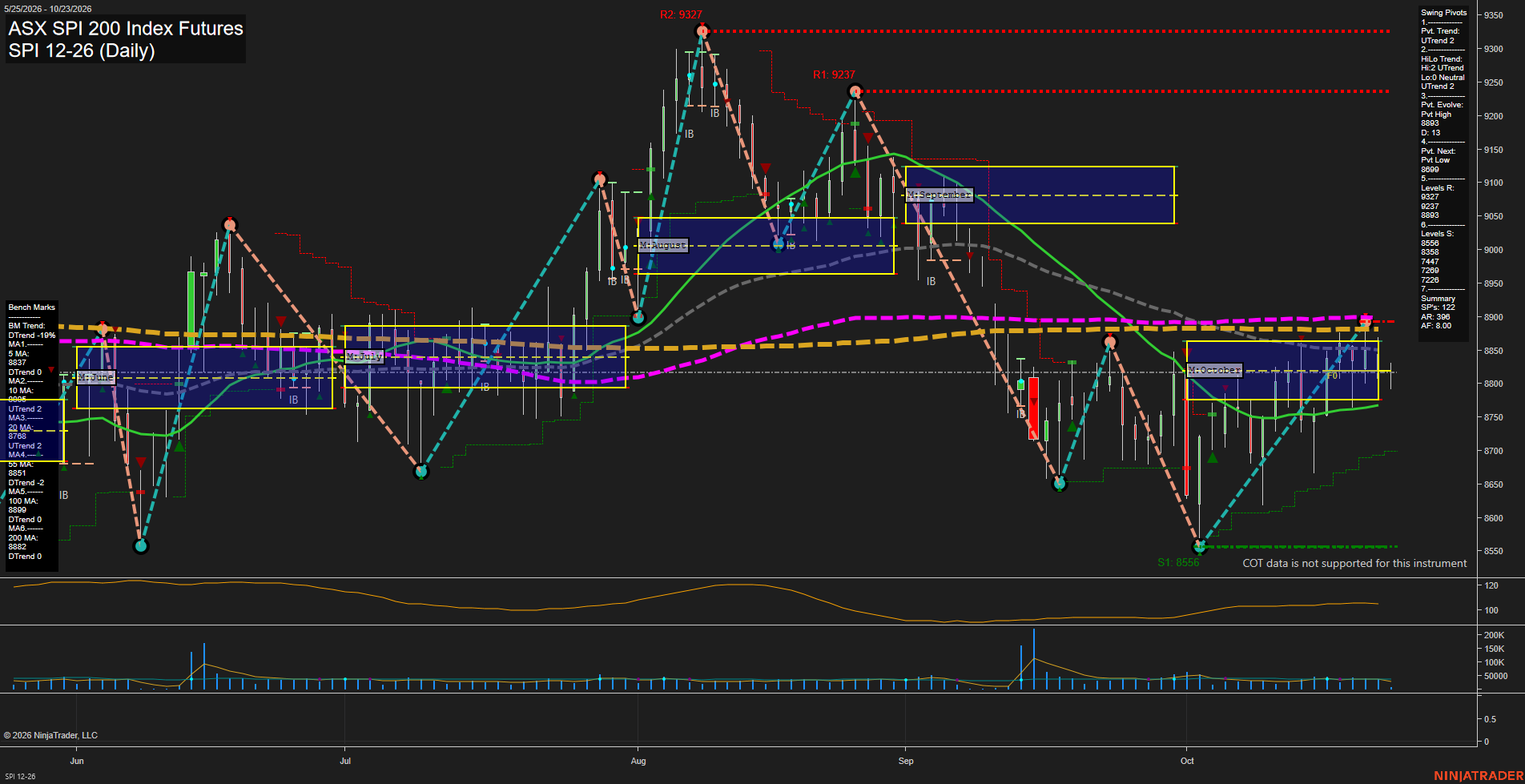Click the Bench Marks panel heading
Screen dimensions: 1525x784
[x=32, y=308]
